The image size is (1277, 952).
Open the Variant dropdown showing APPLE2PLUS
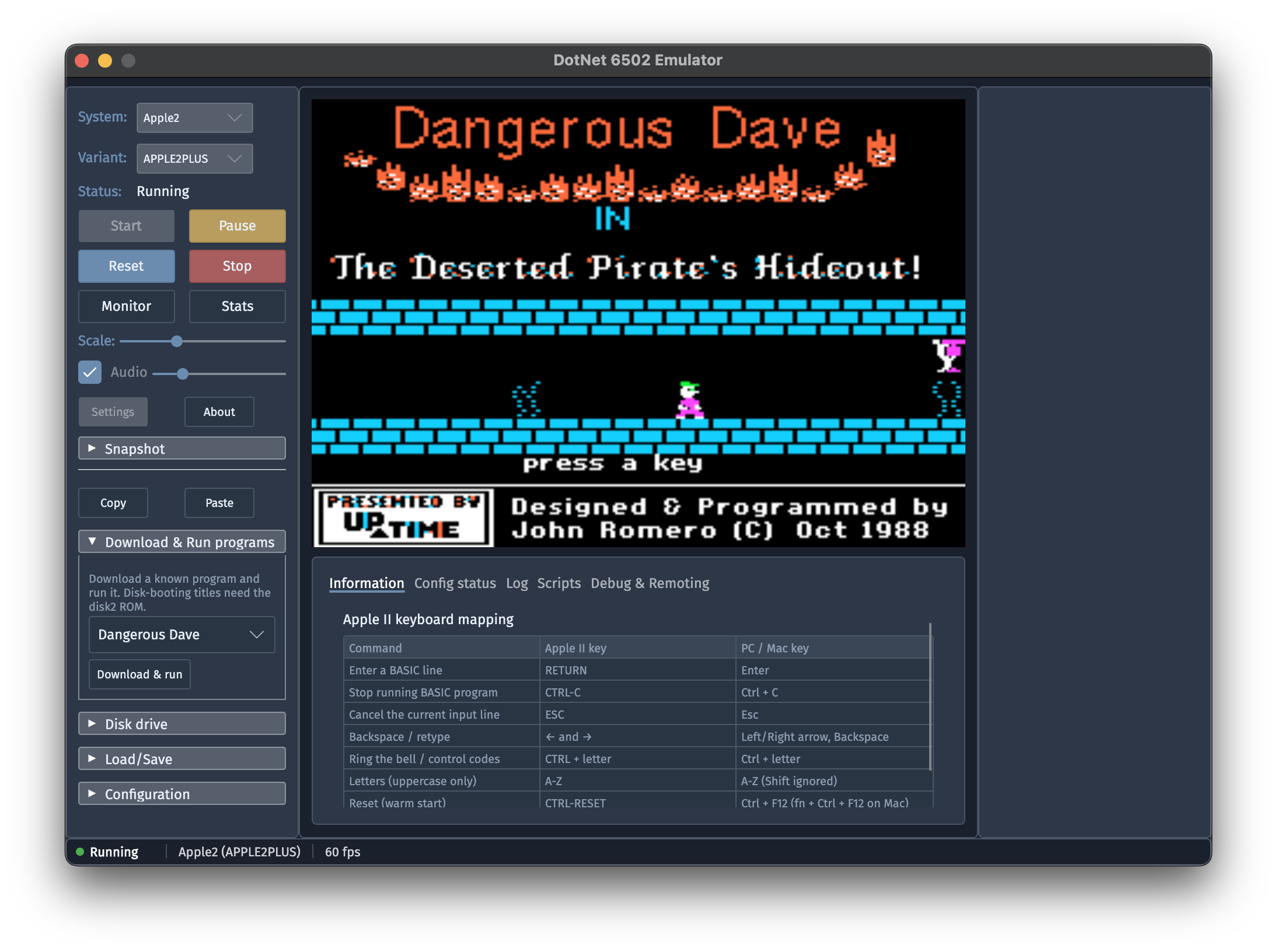click(x=194, y=159)
